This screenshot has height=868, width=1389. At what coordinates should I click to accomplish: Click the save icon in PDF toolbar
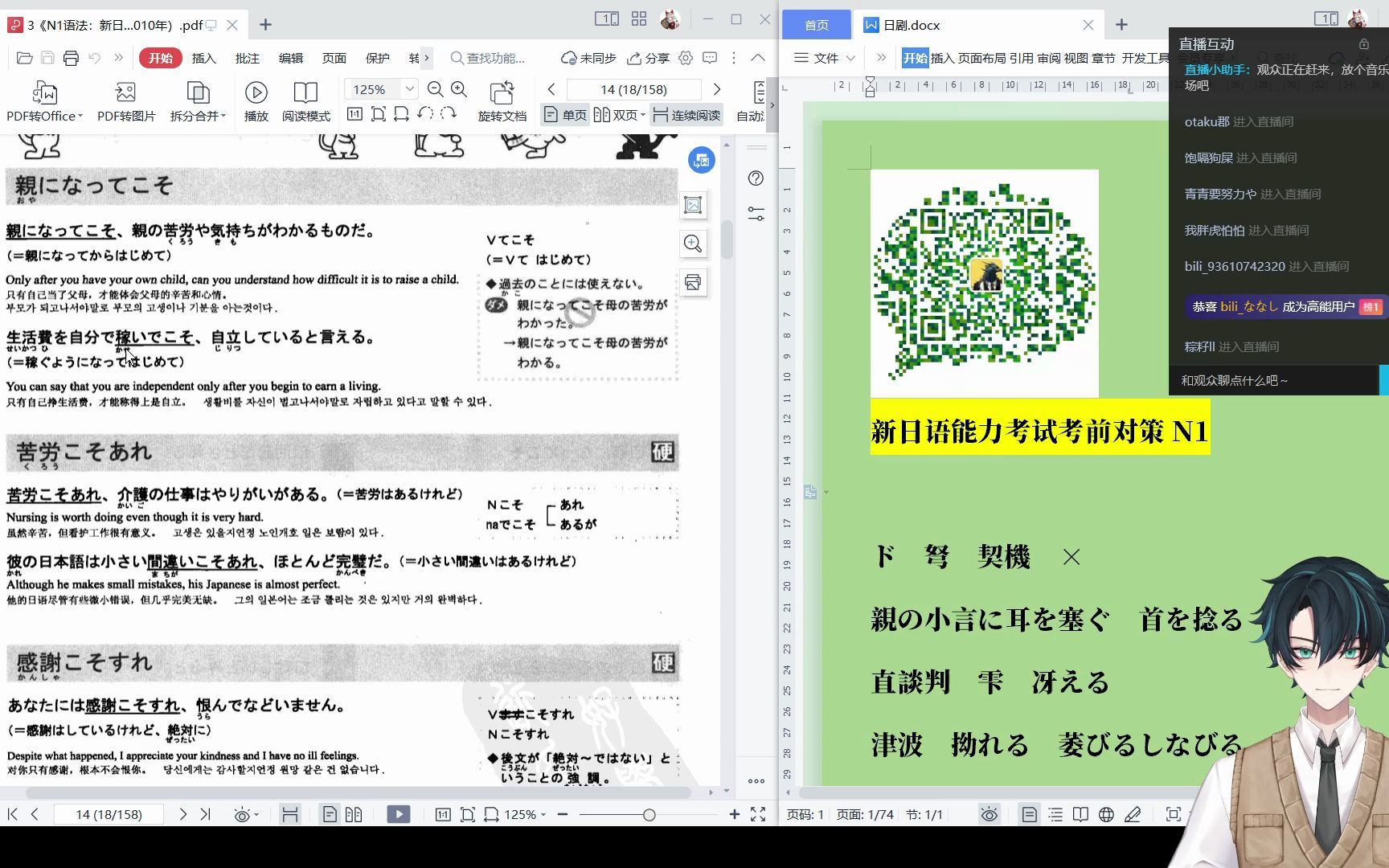click(47, 58)
